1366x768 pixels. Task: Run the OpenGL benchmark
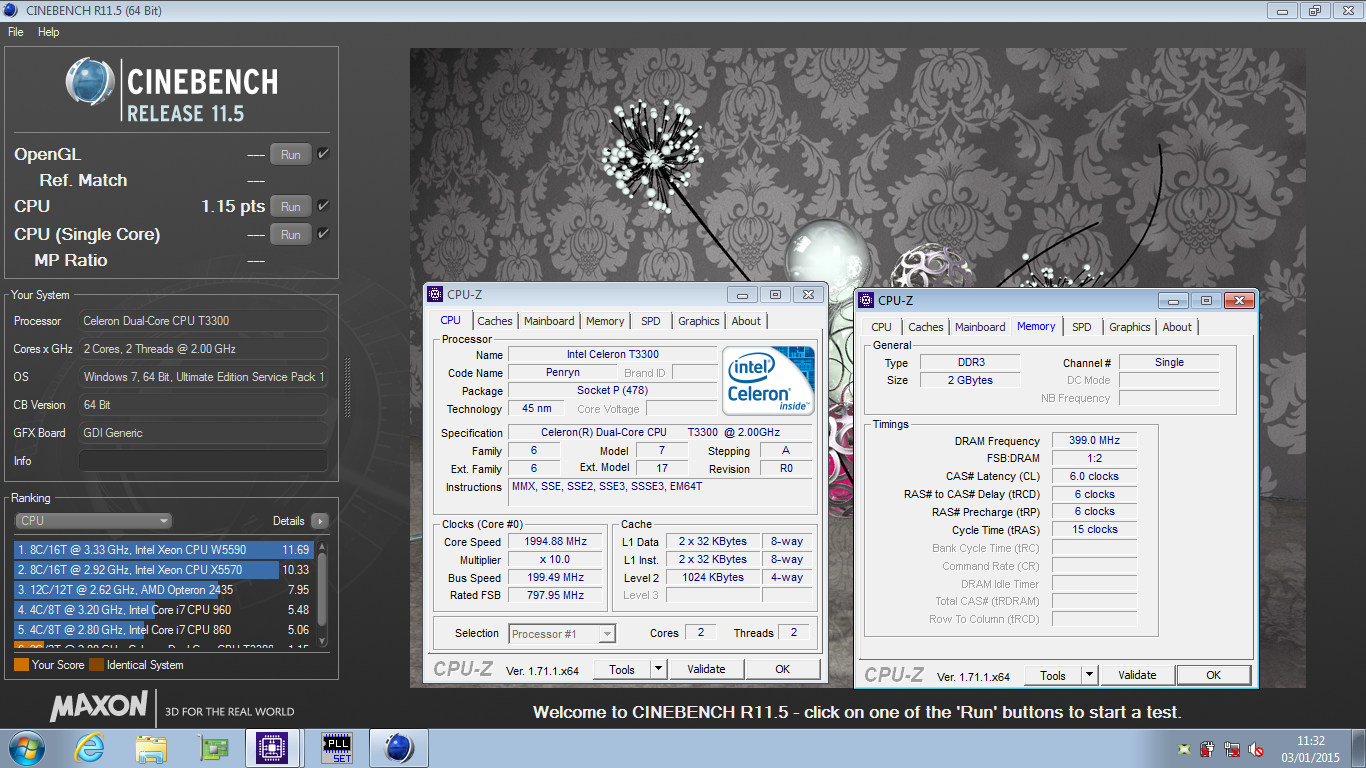(290, 155)
